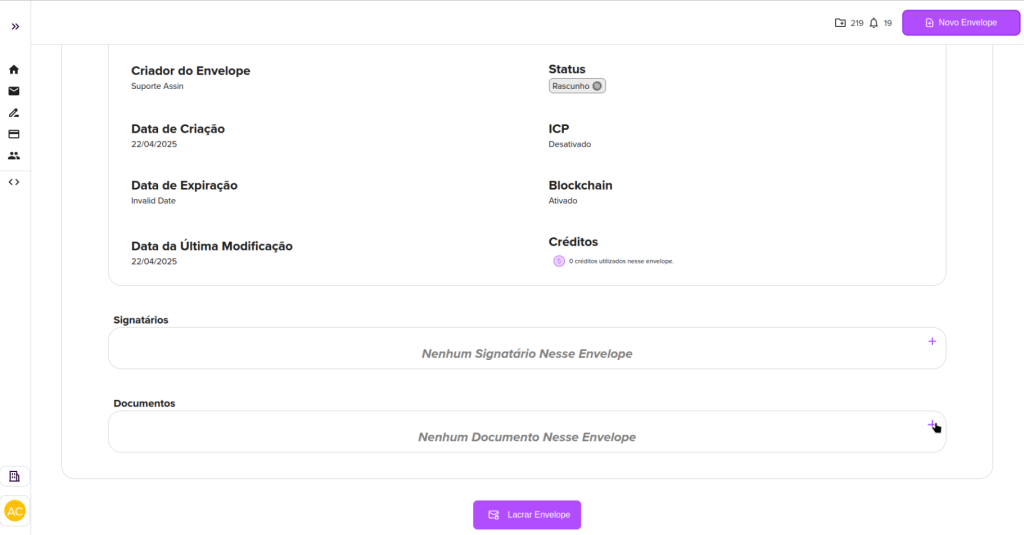Click the empty Signatários panel
The width and height of the screenshot is (1024, 535).
pyautogui.click(x=526, y=354)
